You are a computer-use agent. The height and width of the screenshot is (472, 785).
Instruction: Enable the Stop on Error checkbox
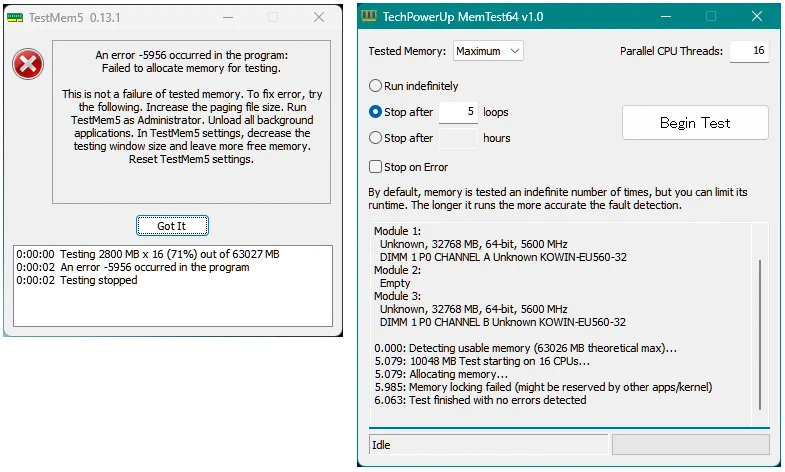[375, 167]
